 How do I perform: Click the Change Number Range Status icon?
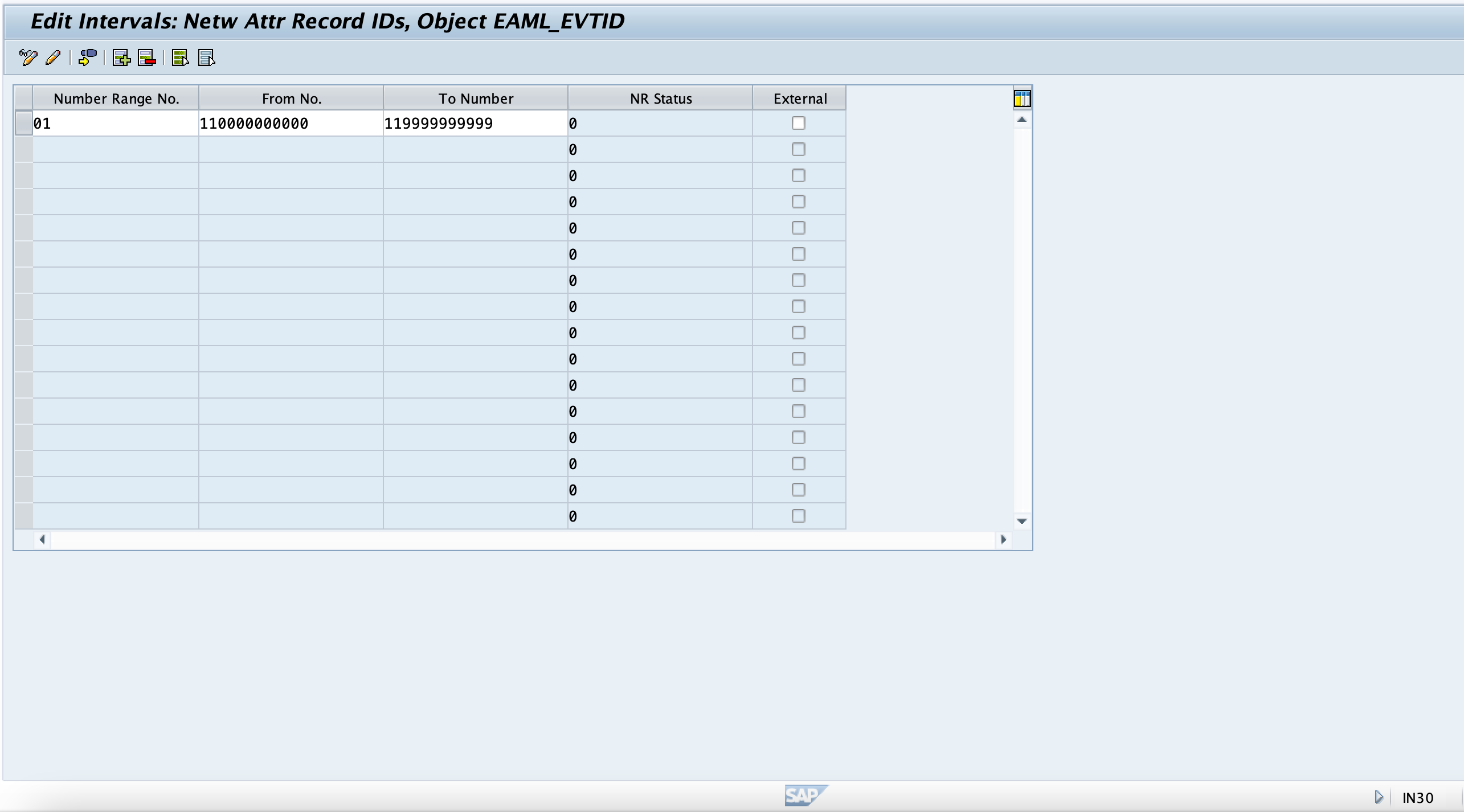(87, 58)
